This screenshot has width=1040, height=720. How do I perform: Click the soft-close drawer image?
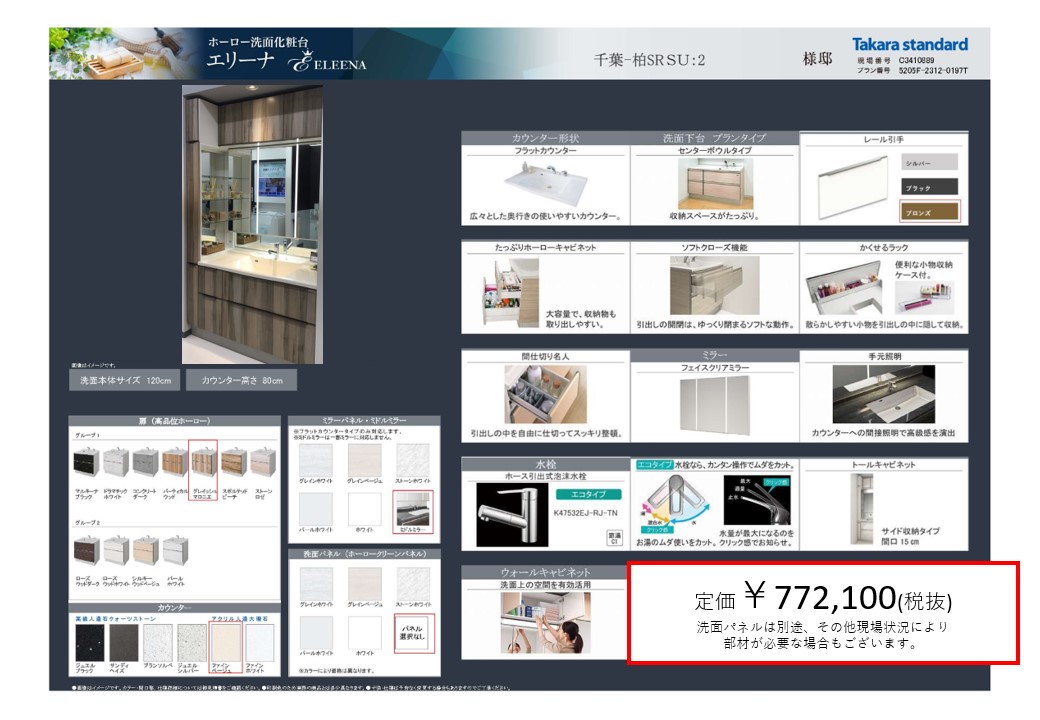click(x=714, y=286)
